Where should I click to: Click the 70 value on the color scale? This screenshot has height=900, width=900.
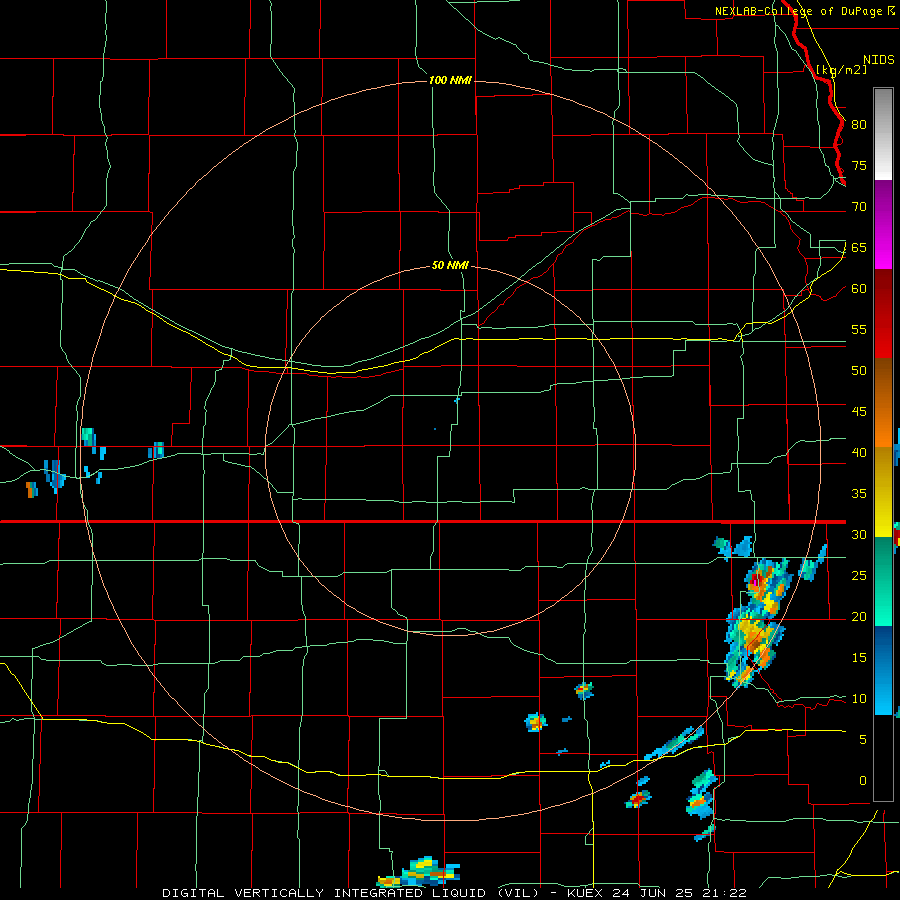tap(859, 207)
